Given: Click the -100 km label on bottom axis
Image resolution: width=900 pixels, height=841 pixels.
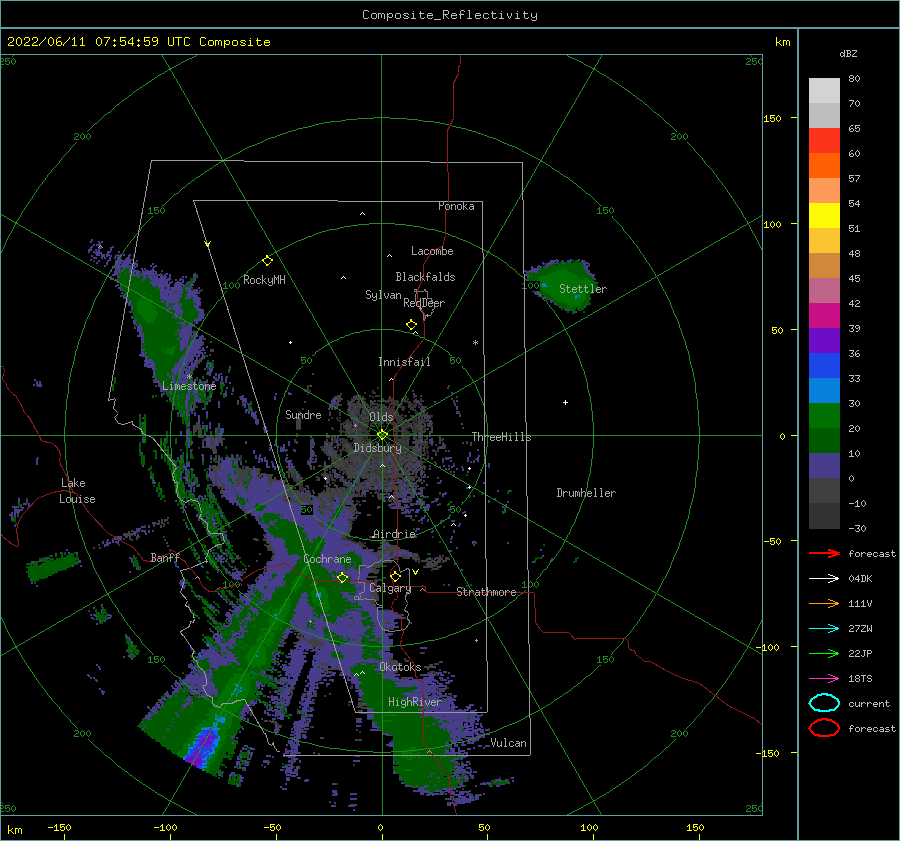Looking at the screenshot, I should coord(165,827).
